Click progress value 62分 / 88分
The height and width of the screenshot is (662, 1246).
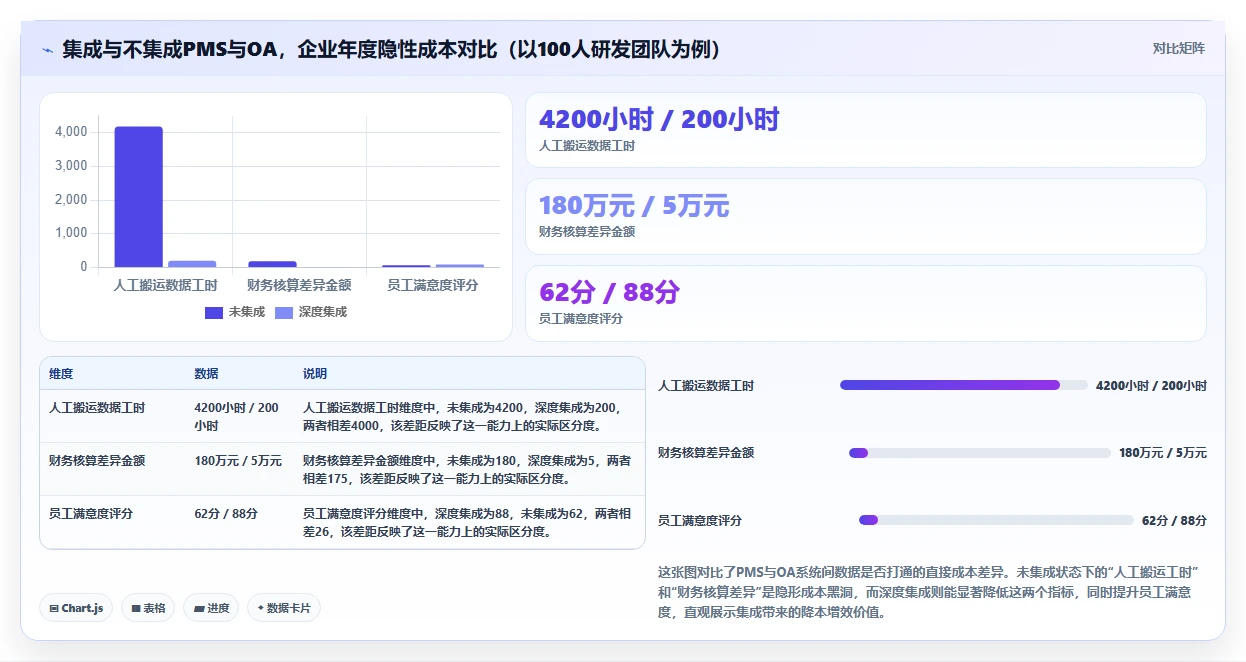(x=1174, y=521)
